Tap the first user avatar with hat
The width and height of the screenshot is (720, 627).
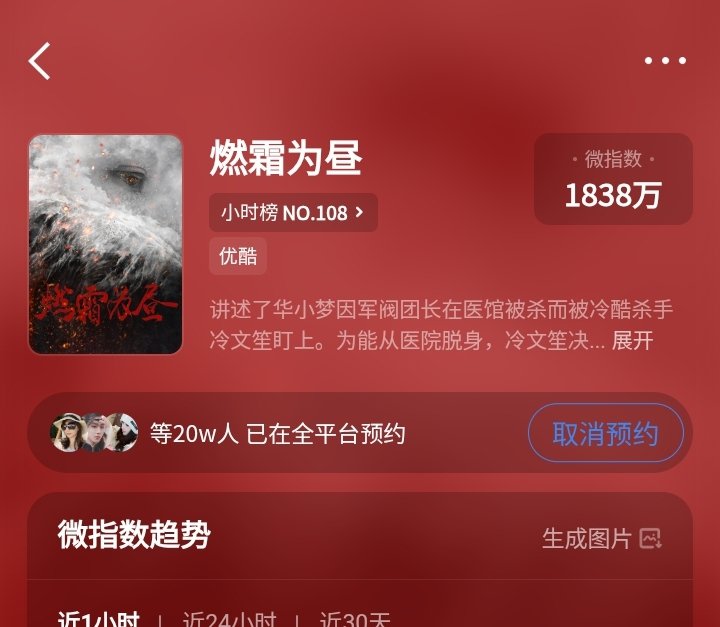[x=68, y=433]
